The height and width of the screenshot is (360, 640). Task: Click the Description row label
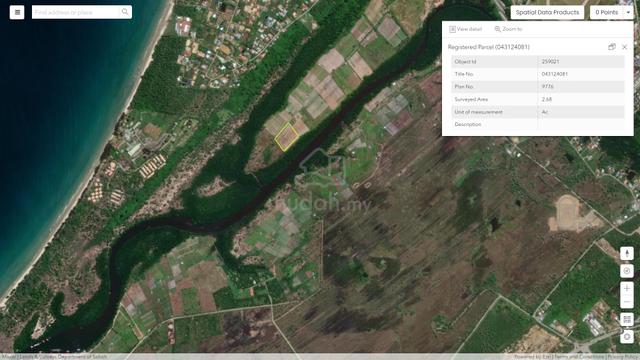[x=468, y=124]
